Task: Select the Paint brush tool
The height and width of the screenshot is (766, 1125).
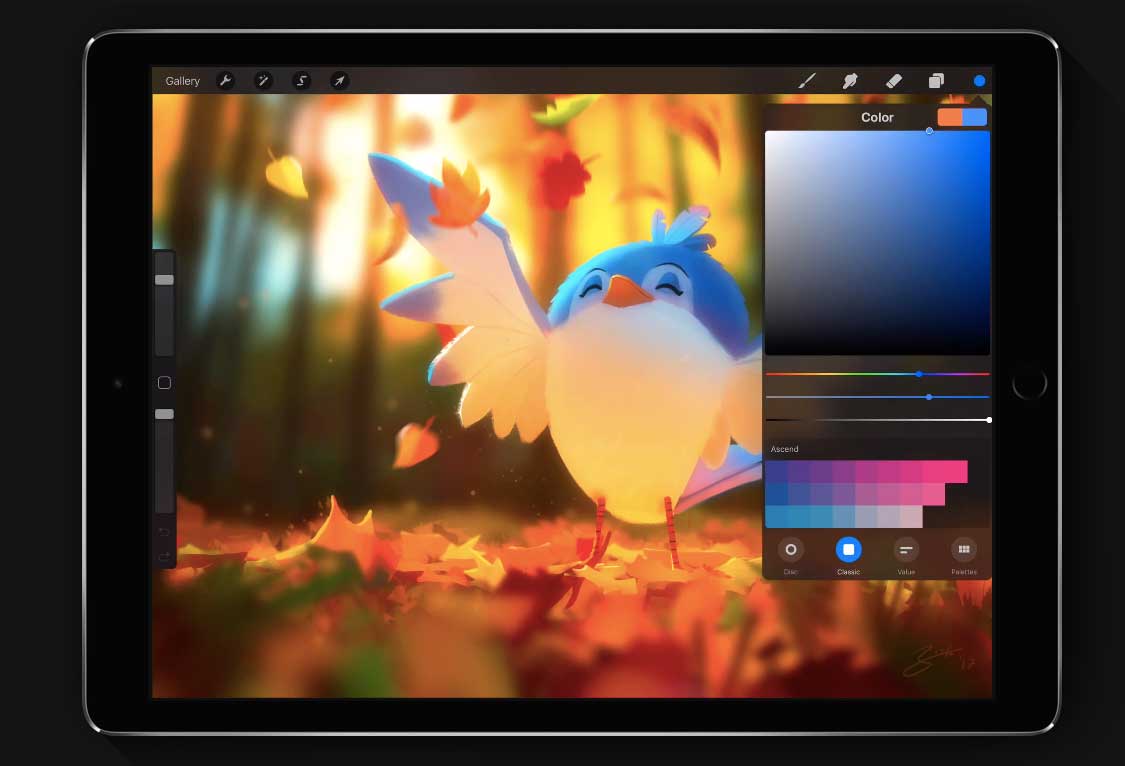Action: pyautogui.click(x=806, y=81)
